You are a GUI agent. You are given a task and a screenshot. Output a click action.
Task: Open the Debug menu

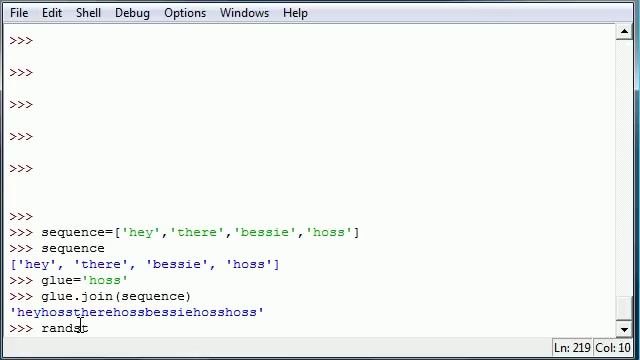[132, 13]
